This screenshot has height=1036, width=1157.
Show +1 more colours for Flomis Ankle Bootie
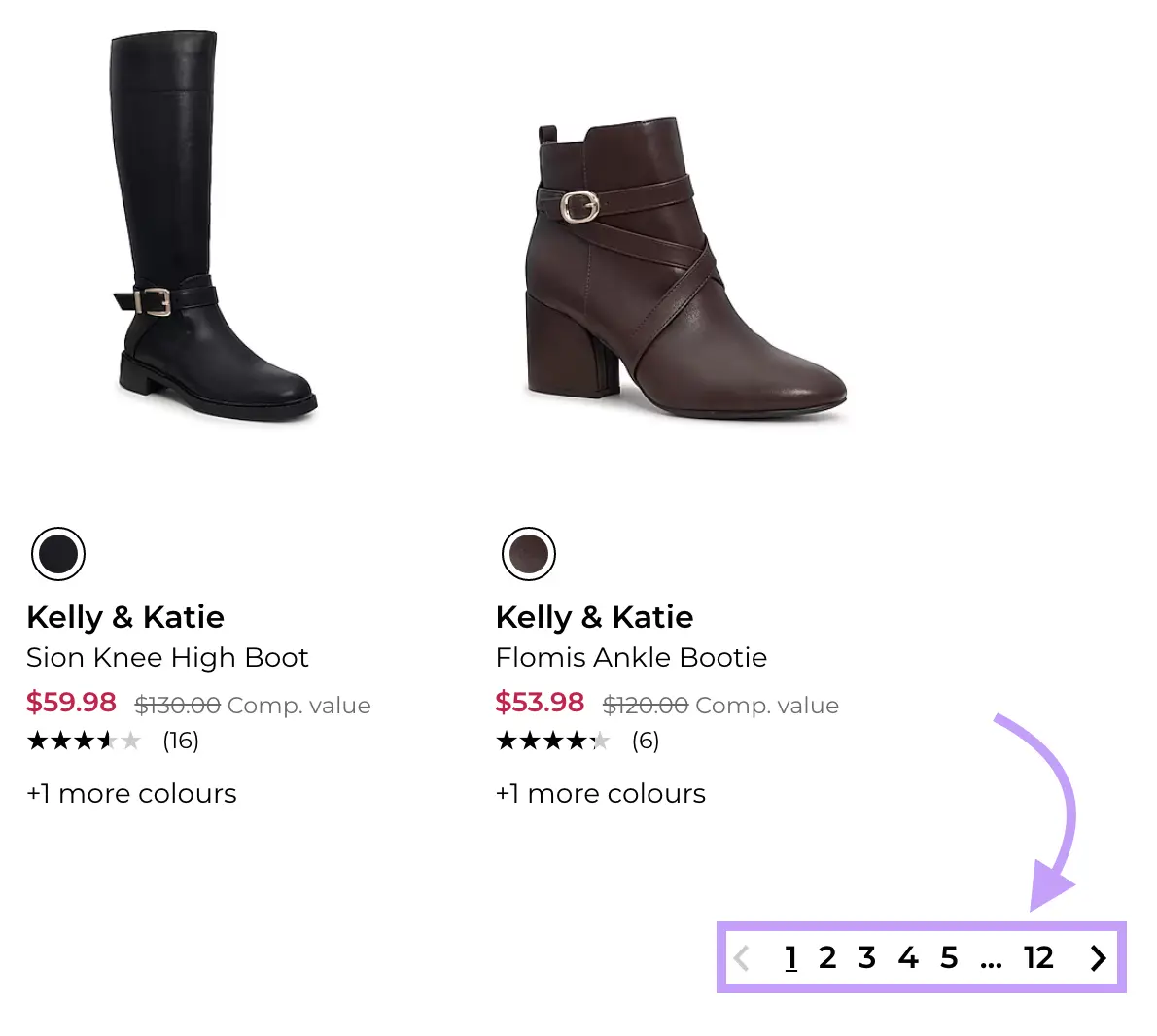(x=601, y=793)
